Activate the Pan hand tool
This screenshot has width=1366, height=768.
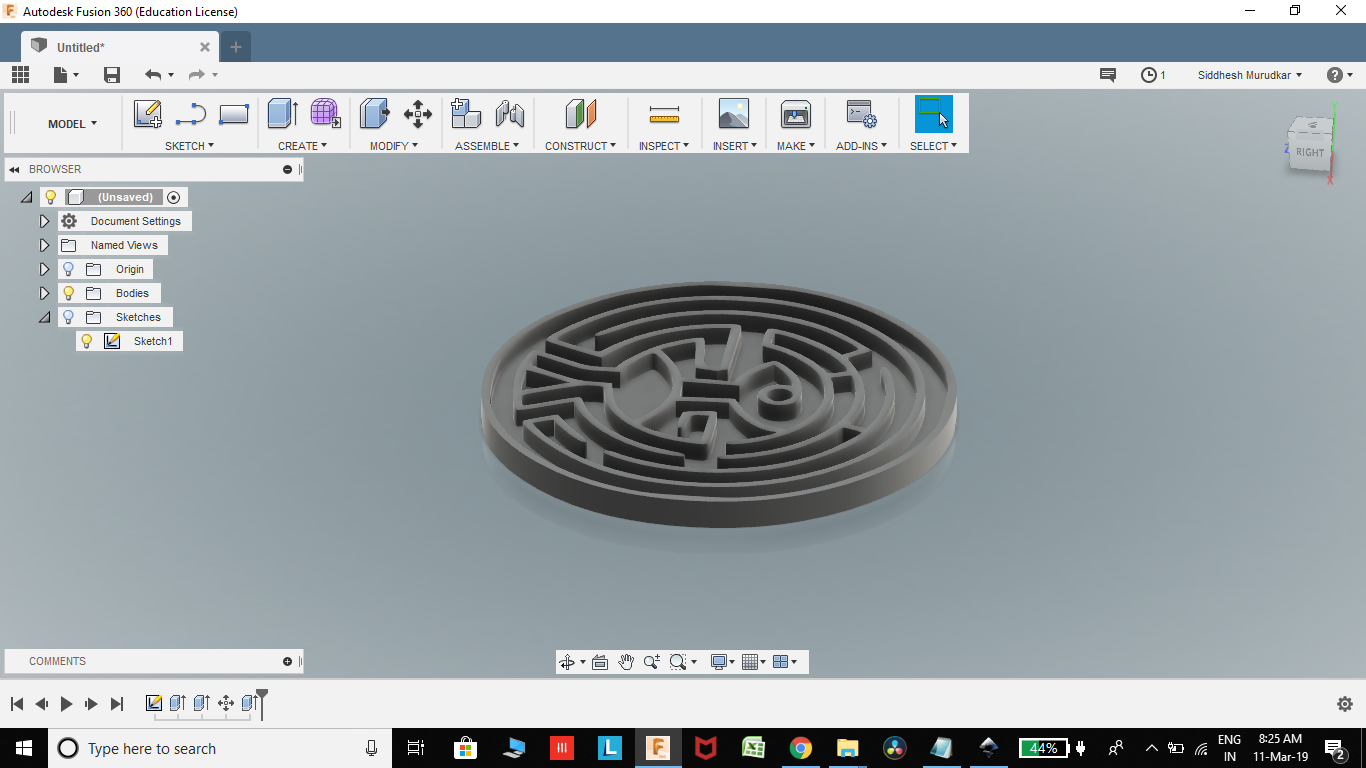coord(626,662)
